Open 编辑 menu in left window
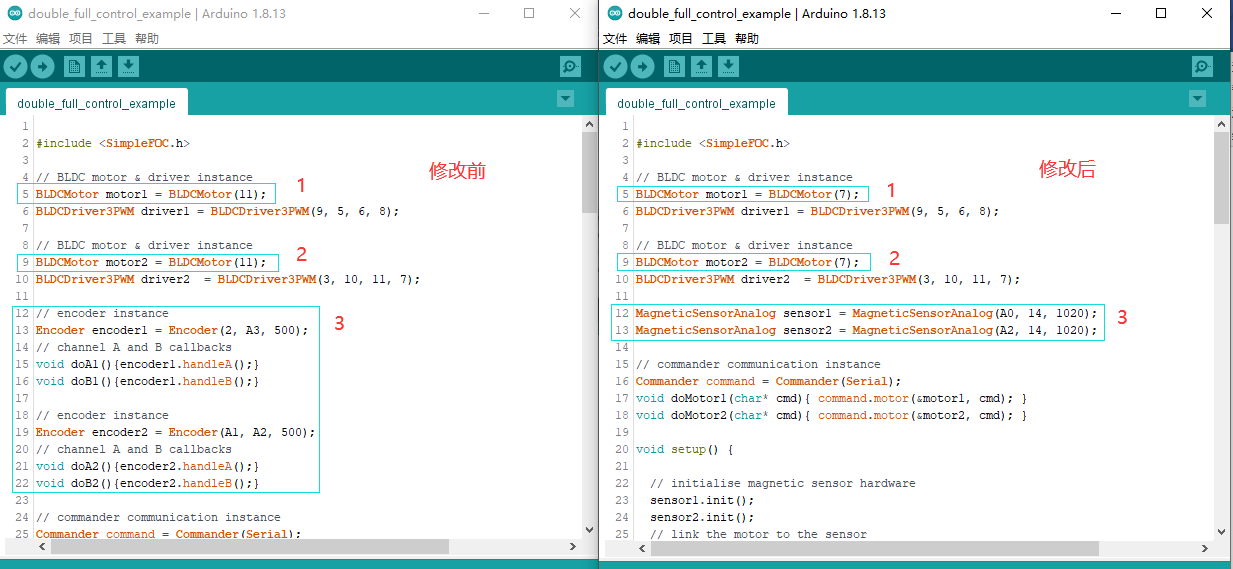 coord(48,39)
